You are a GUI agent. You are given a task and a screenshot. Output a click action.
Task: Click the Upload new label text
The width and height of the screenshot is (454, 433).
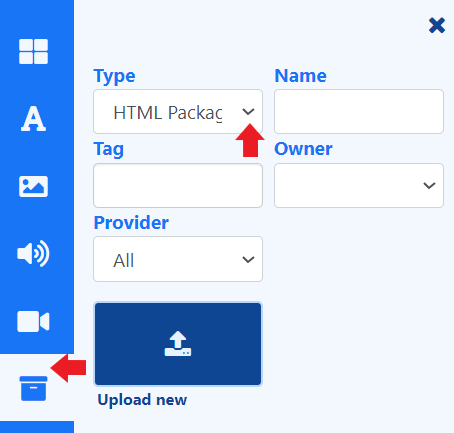point(142,400)
